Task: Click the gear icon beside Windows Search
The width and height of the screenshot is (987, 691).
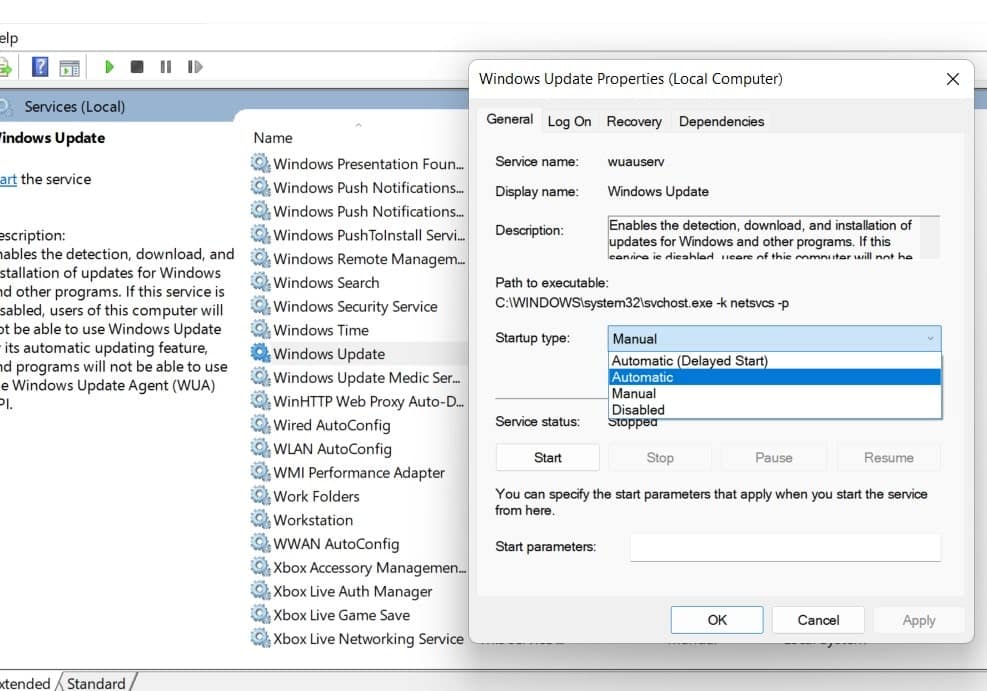Action: [260, 283]
